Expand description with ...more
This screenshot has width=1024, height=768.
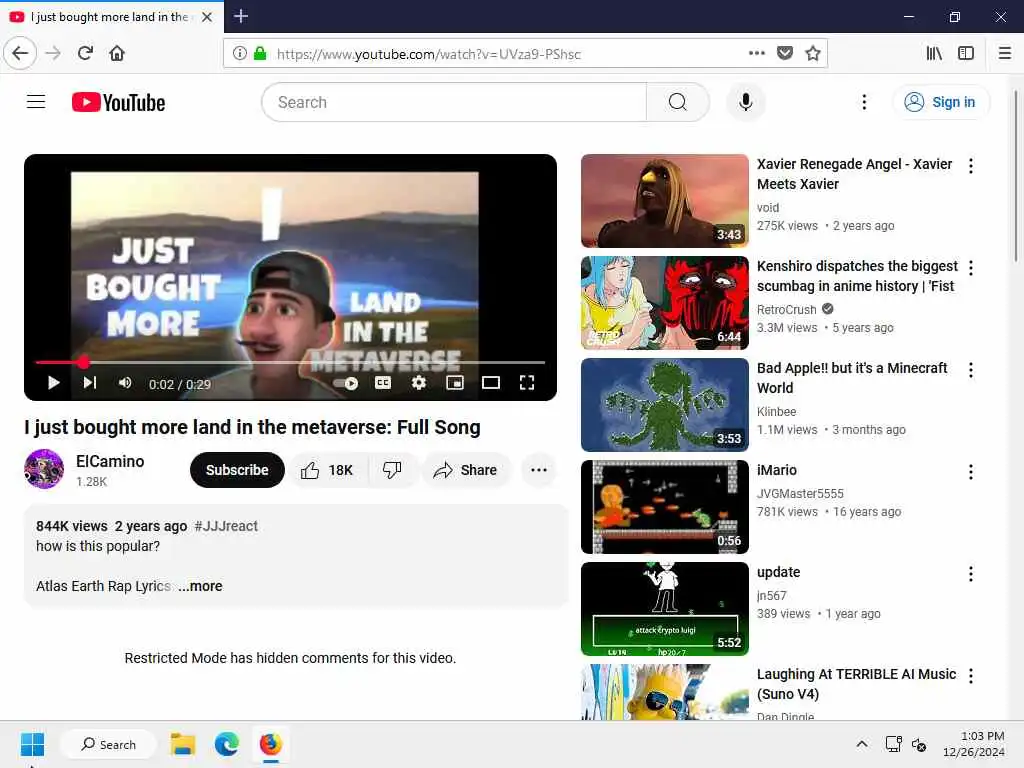pyautogui.click(x=200, y=586)
